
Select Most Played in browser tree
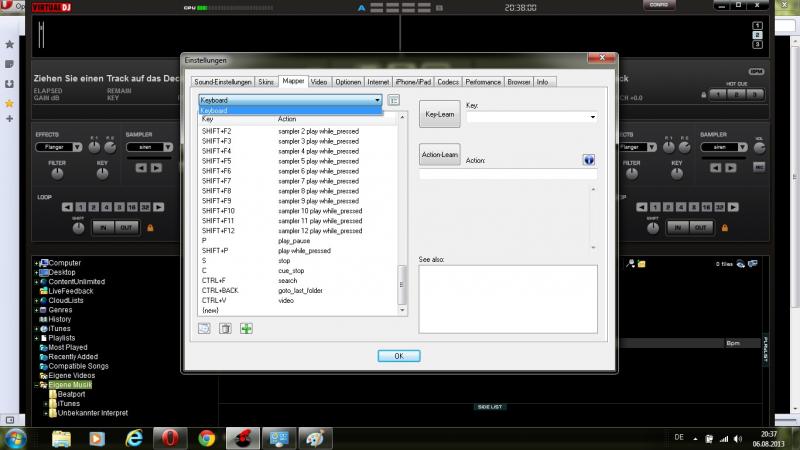pyautogui.click(x=67, y=347)
